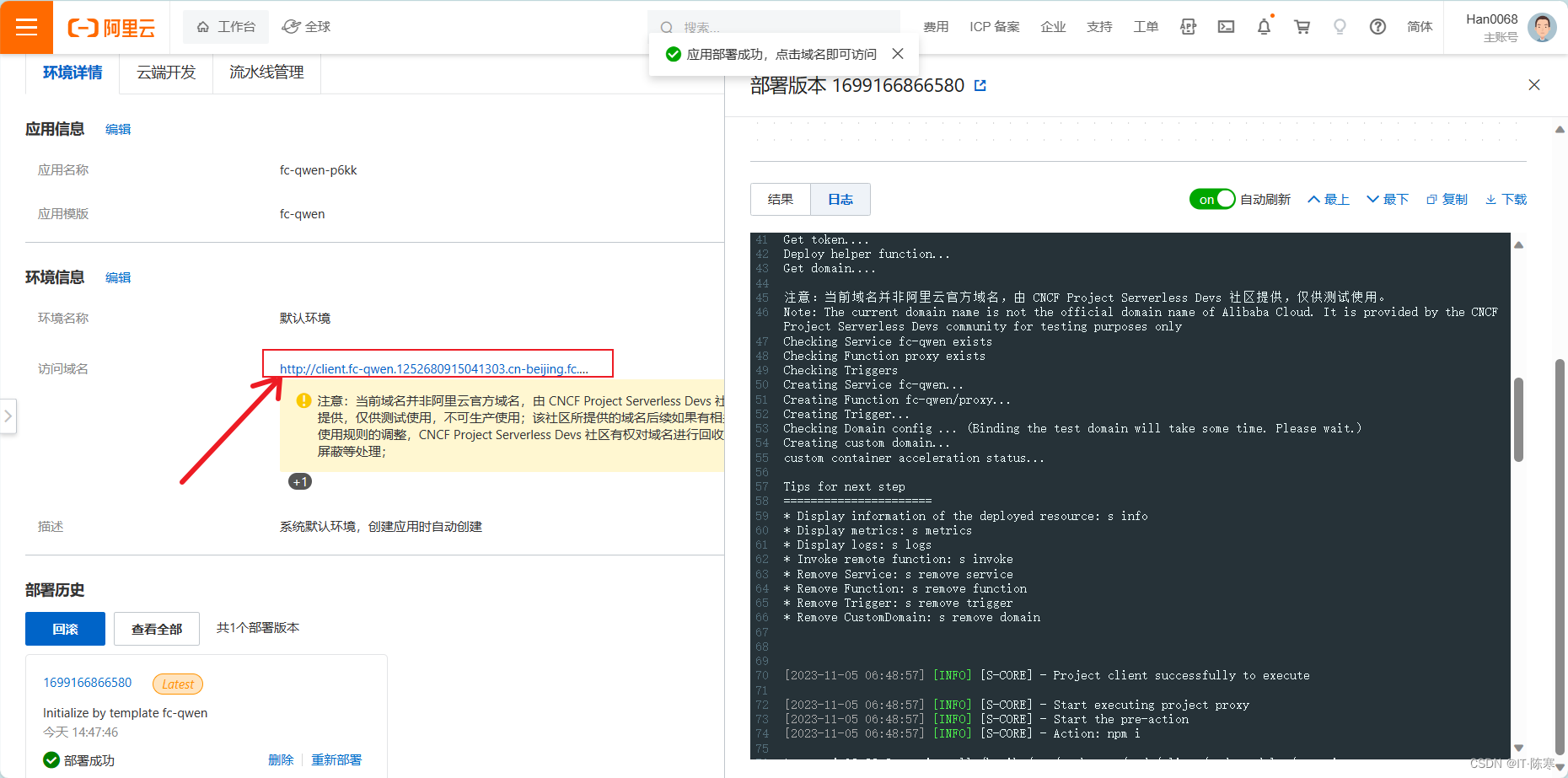Open the Han0068 account avatar
The width and height of the screenshot is (1568, 778).
1542,27
